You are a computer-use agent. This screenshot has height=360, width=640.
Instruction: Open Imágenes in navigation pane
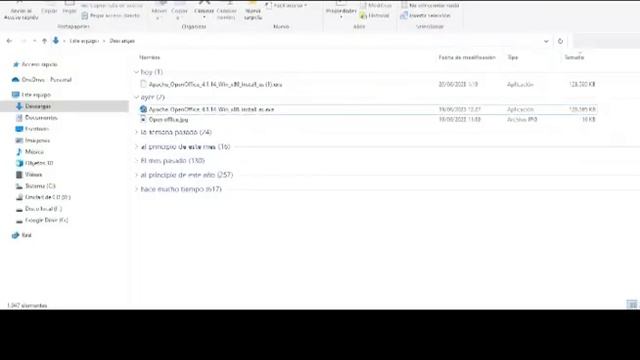pos(33,140)
